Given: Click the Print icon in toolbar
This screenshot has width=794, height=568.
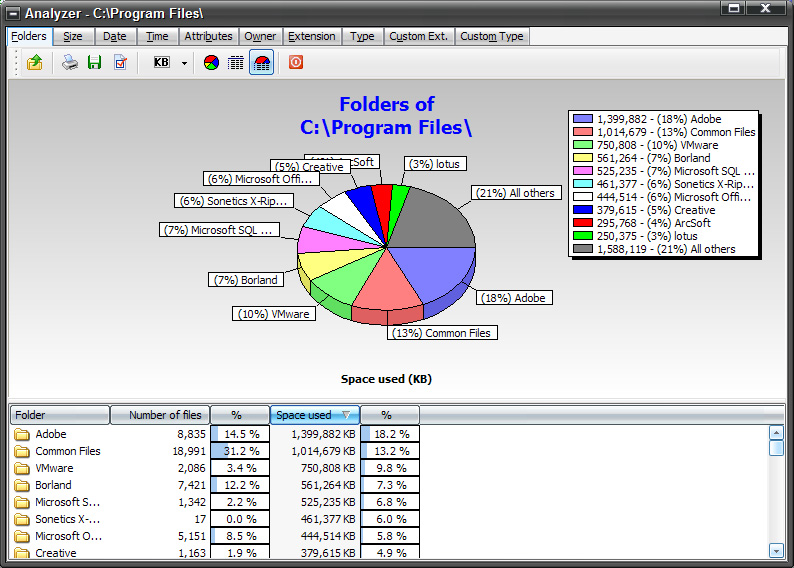Looking at the screenshot, I should [x=70, y=63].
